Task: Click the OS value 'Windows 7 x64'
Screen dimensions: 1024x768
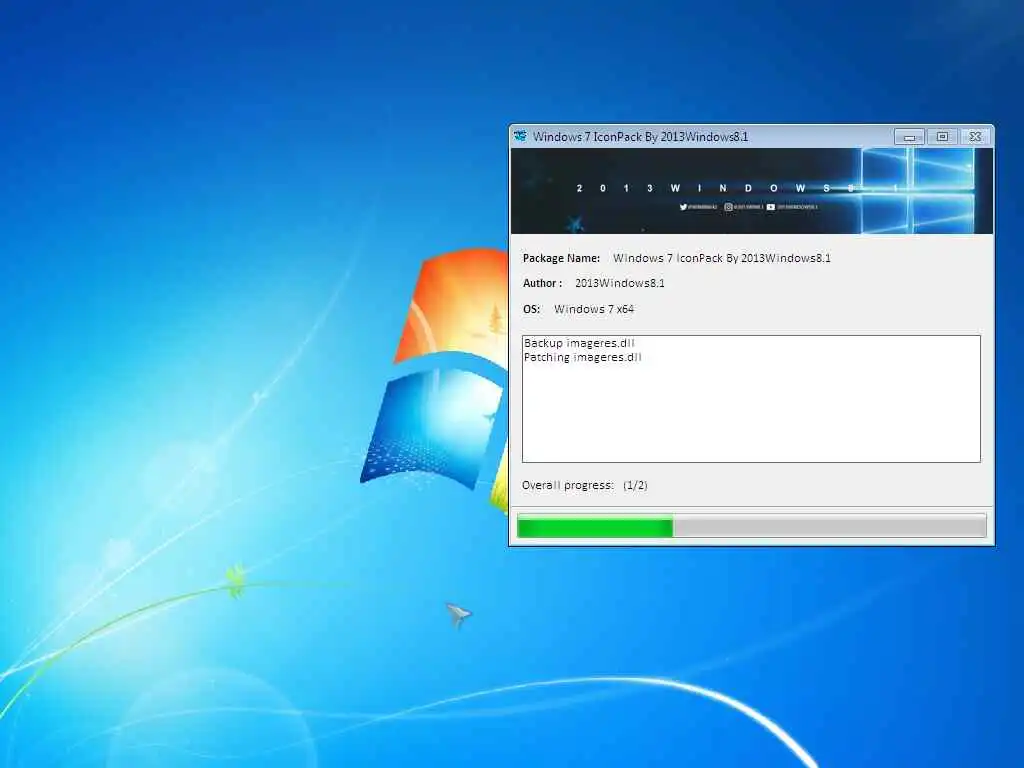Action: click(x=594, y=309)
